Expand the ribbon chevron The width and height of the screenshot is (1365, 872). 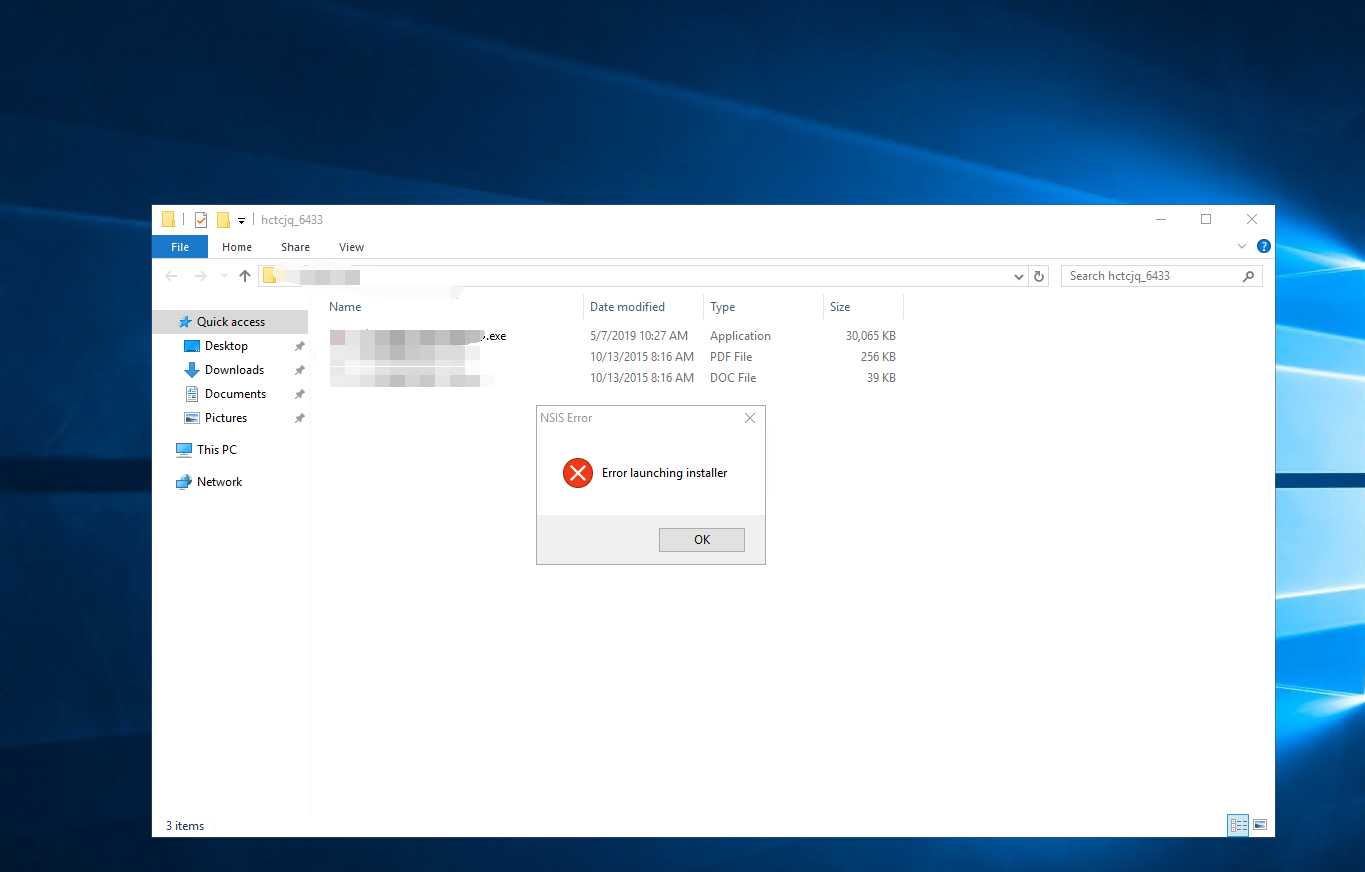(1242, 246)
